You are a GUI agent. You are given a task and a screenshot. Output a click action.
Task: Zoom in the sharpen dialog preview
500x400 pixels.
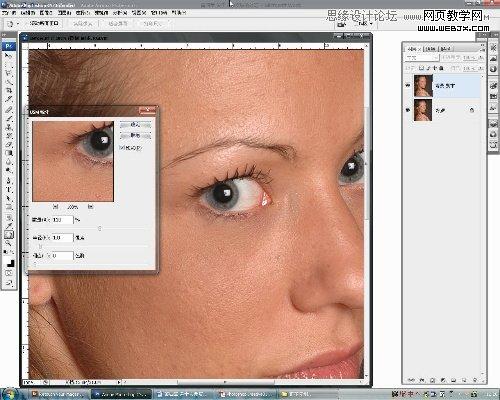[x=90, y=207]
